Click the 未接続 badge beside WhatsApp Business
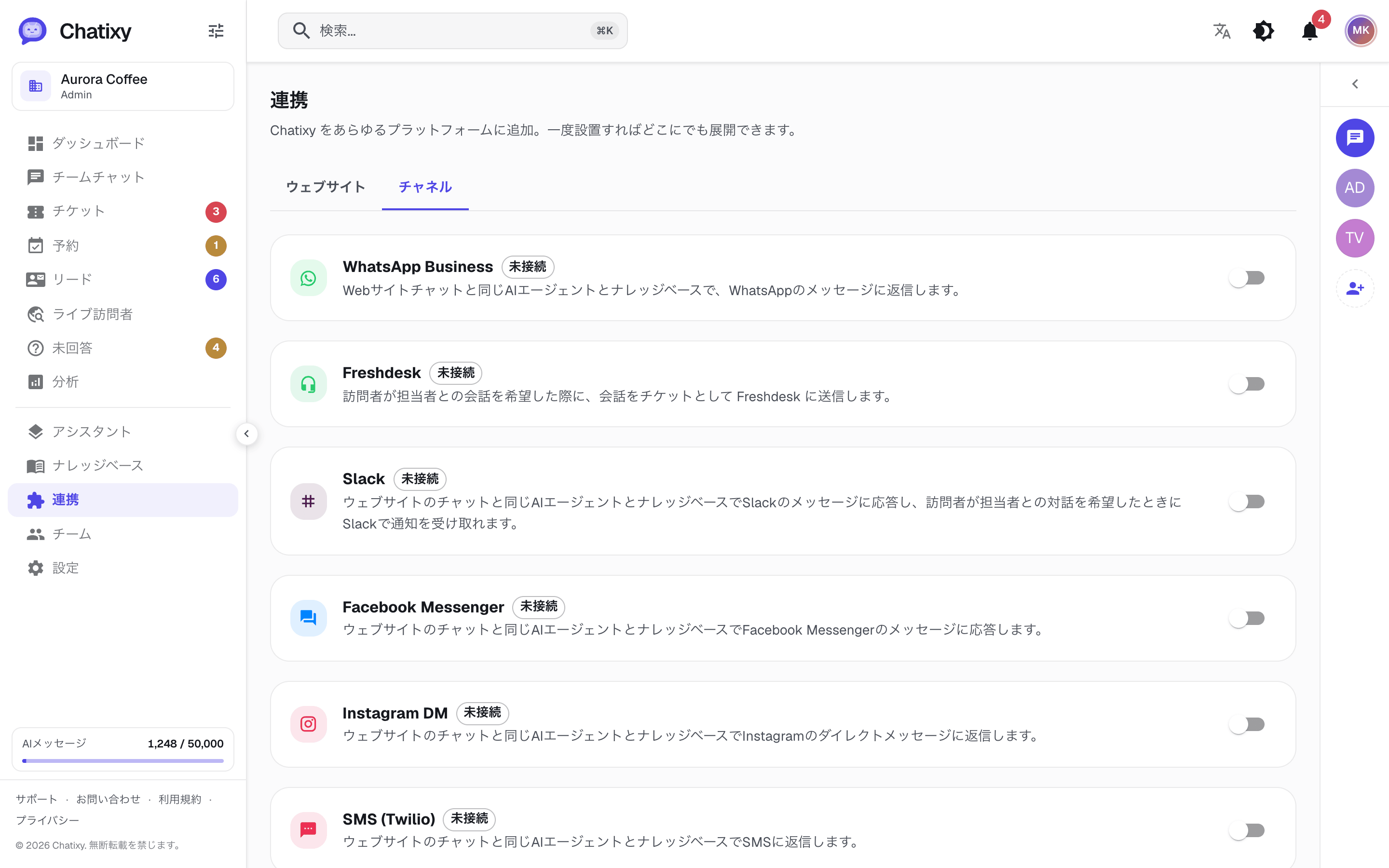Viewport: 1389px width, 868px height. 528,267
